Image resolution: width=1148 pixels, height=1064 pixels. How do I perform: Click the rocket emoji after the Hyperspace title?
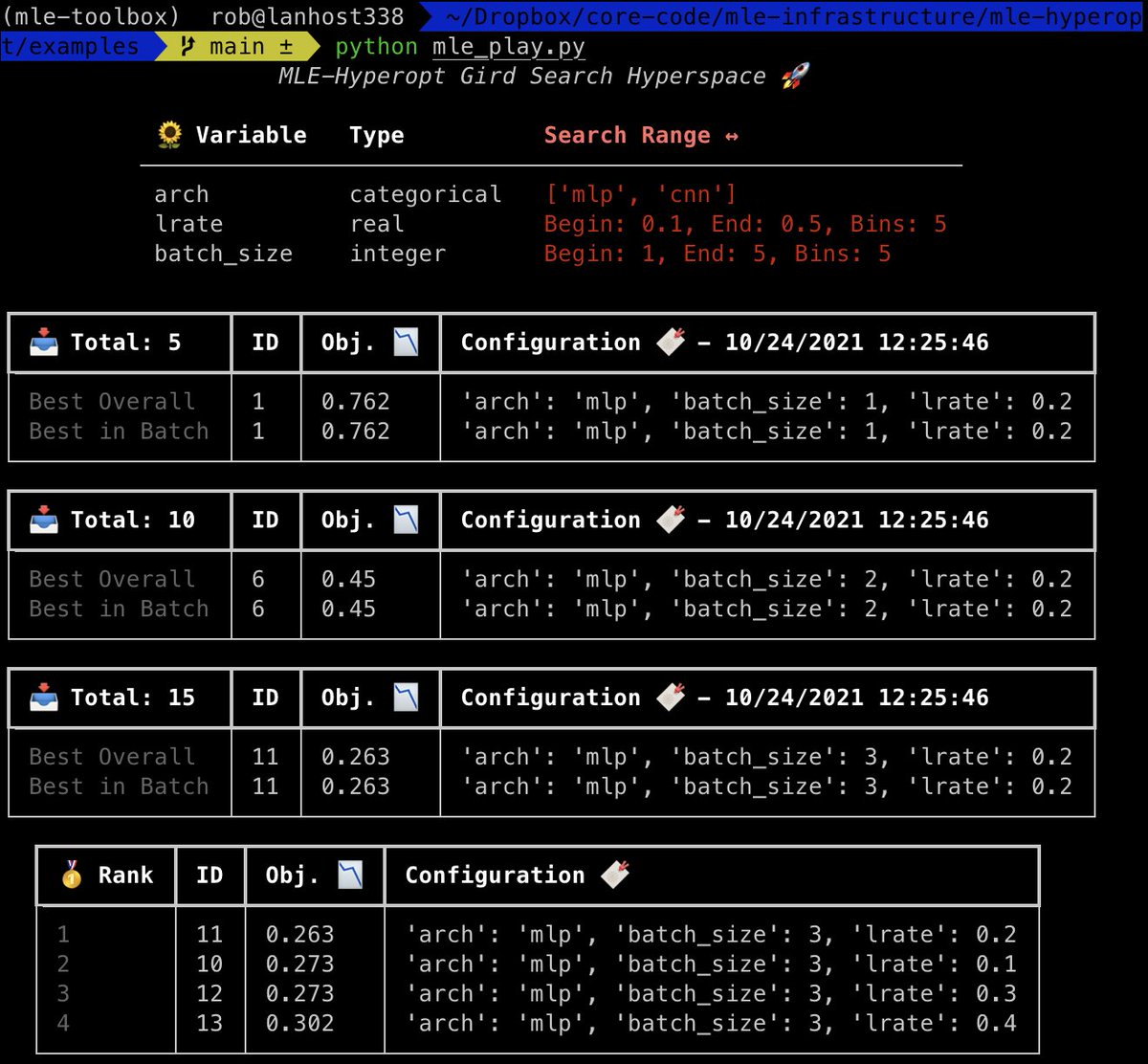pyautogui.click(x=795, y=76)
